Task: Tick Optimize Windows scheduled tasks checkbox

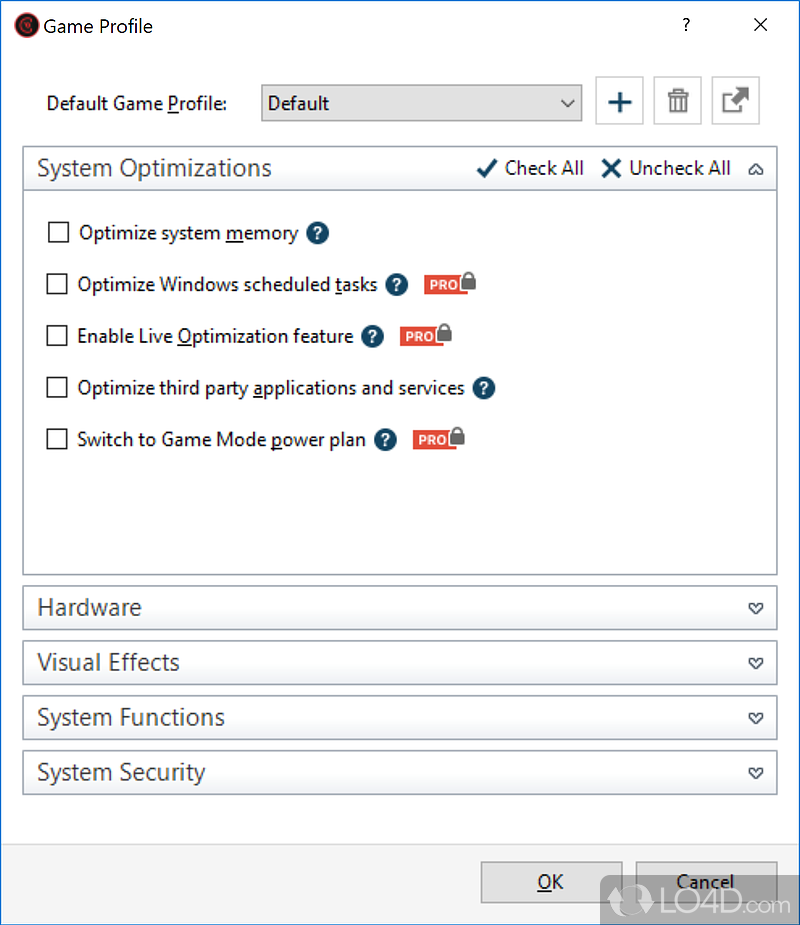Action: point(57,285)
